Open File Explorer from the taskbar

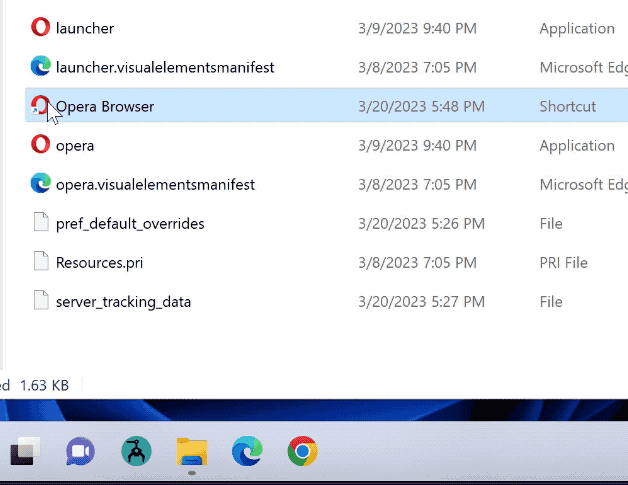click(192, 452)
